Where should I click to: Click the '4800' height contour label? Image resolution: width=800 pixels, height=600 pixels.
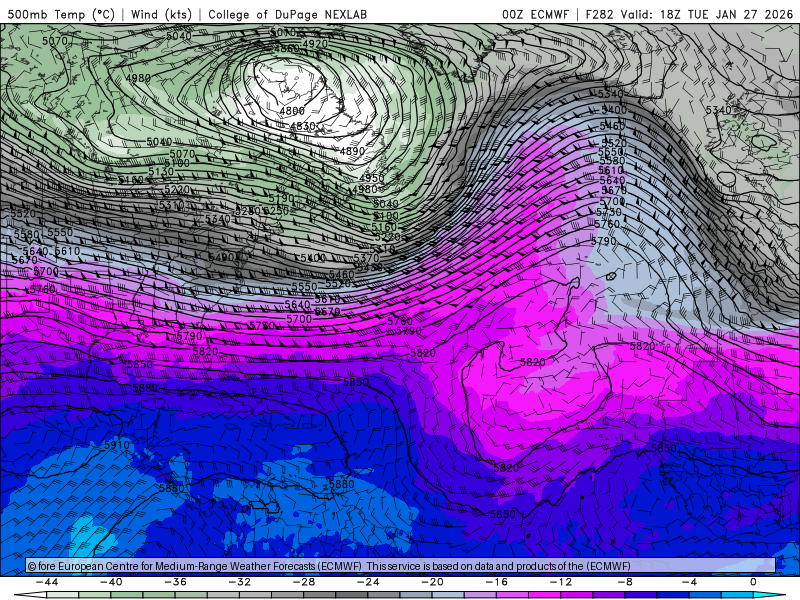click(292, 111)
